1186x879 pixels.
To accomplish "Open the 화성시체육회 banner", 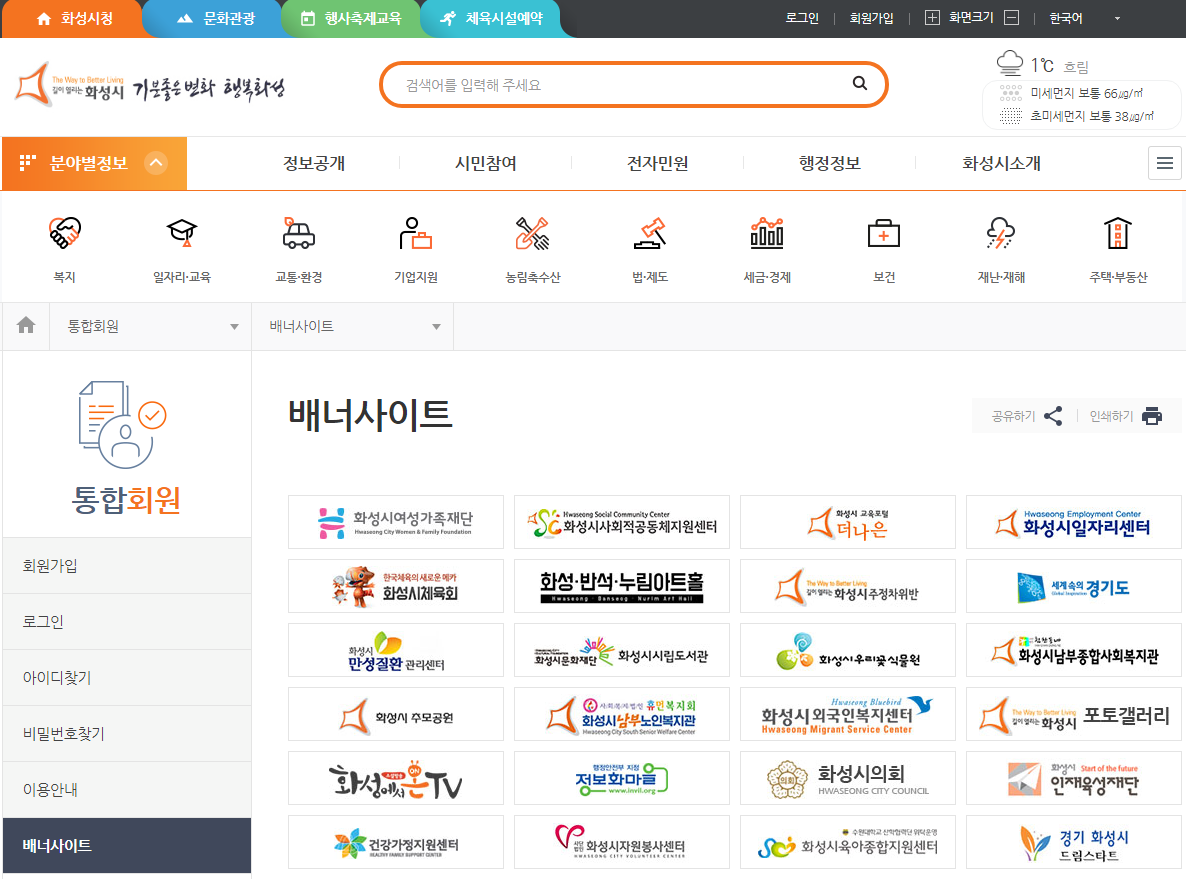I will pyautogui.click(x=396, y=586).
